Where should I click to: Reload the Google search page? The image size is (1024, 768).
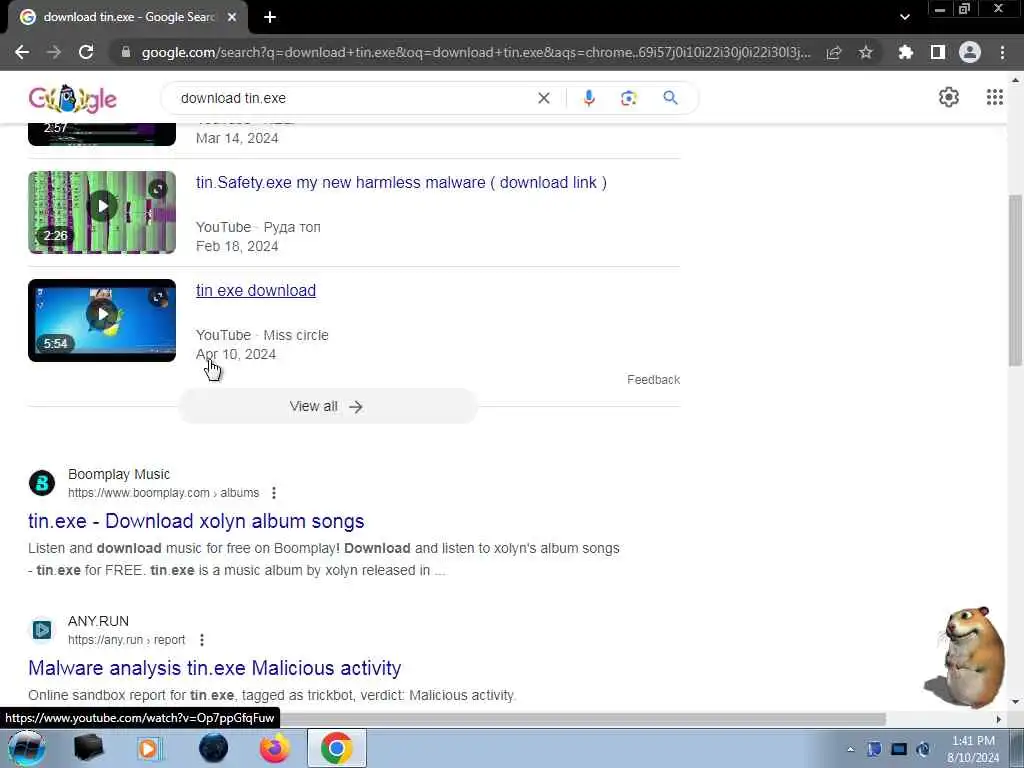point(86,52)
